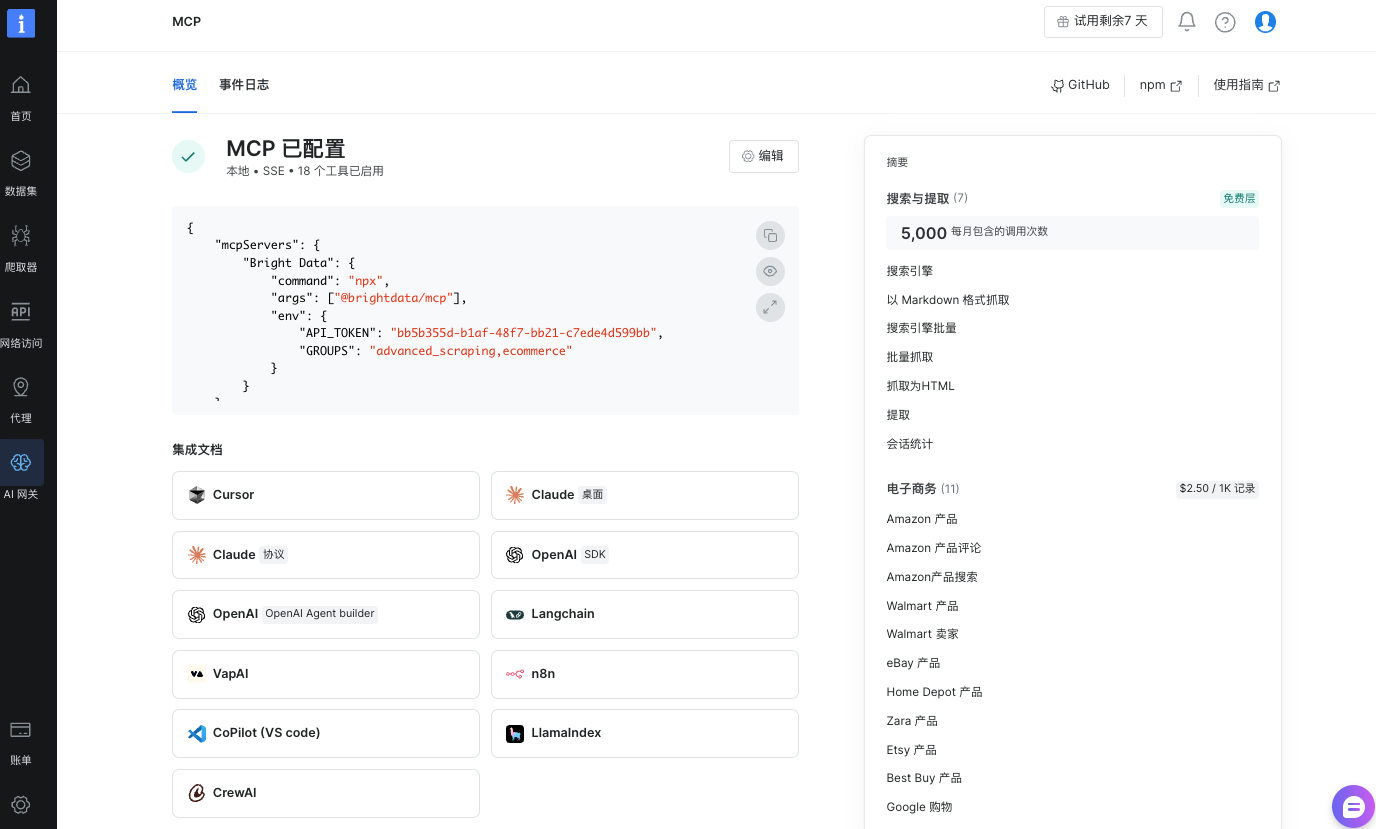Click the green MCP configured checkmark
Screen dimensions: 1376x829
coord(188,157)
